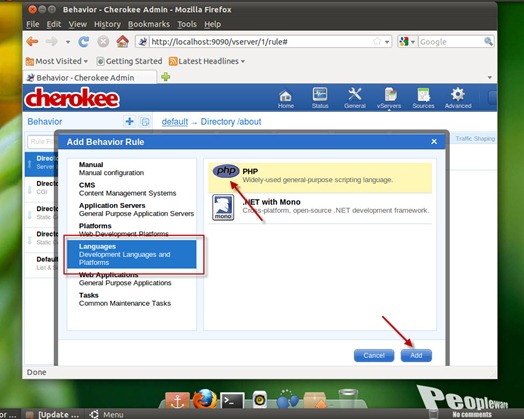The height and width of the screenshot is (419, 524).
Task: Switch to the Traffic Shaping tab
Action: click(x=475, y=138)
